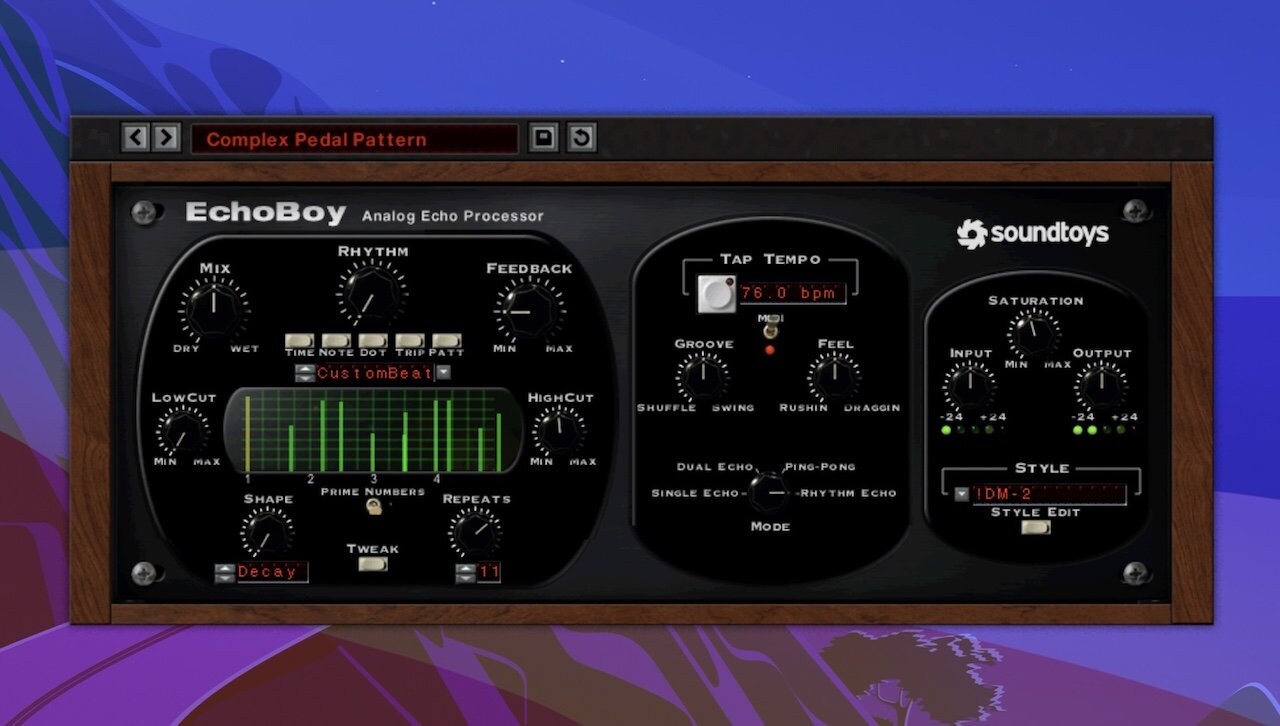The height and width of the screenshot is (726, 1280).
Task: Click the 76.0 bpm tempo field
Action: [792, 293]
